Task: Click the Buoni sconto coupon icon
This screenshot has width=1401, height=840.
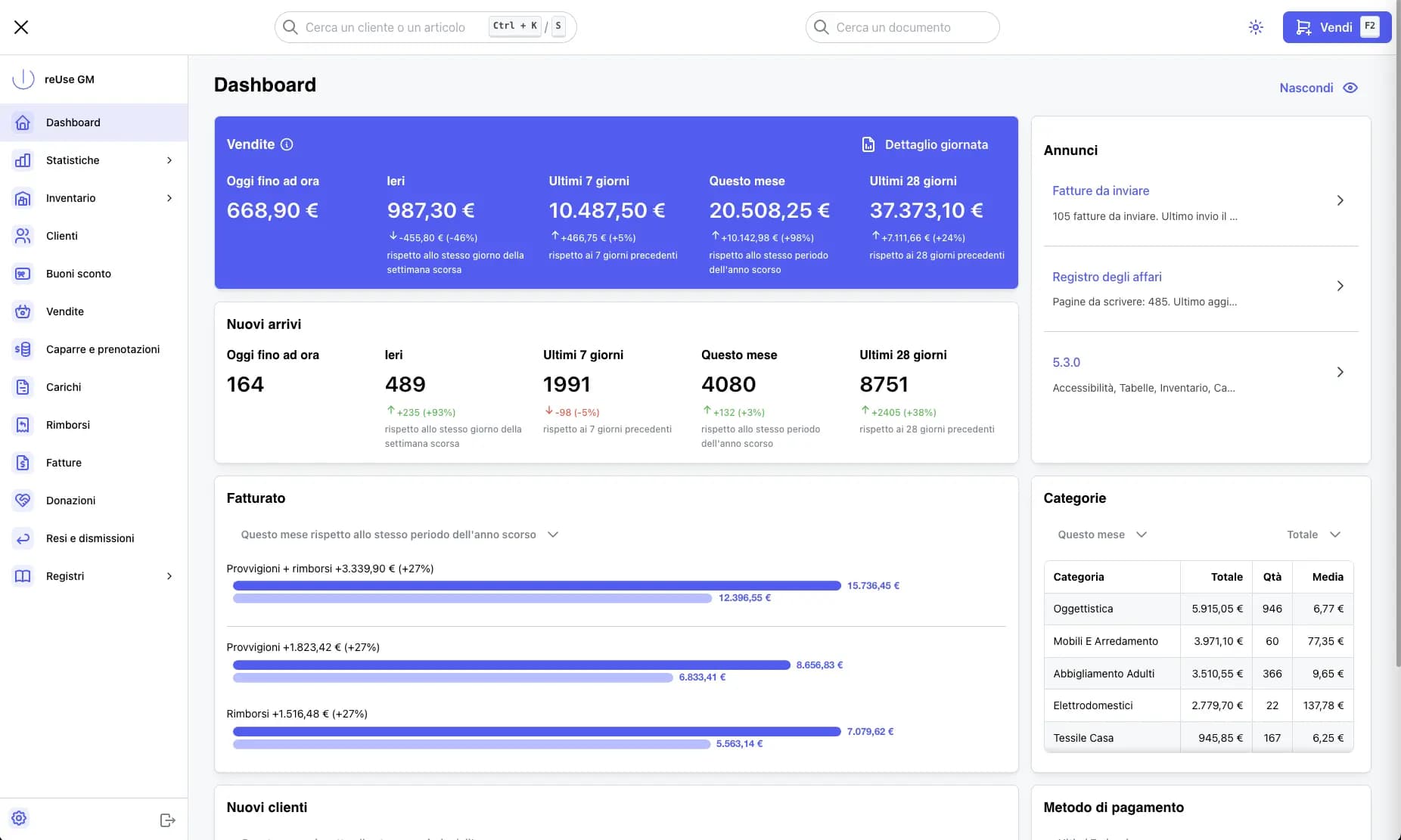Action: point(23,274)
